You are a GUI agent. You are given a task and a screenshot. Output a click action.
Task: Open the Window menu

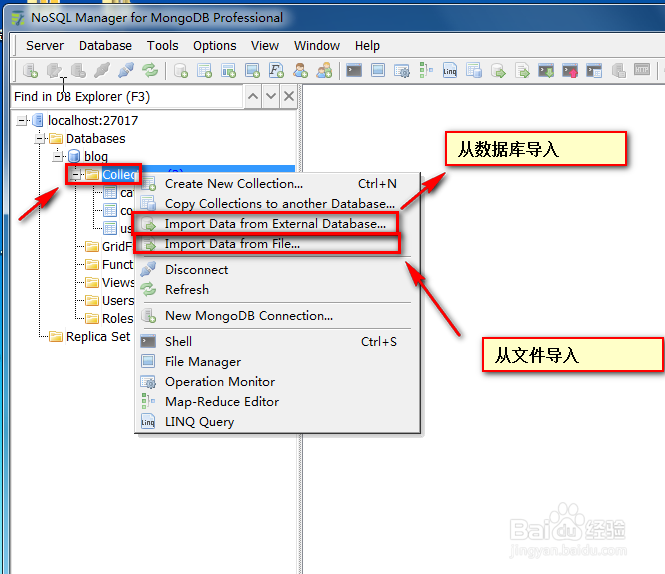pos(317,45)
